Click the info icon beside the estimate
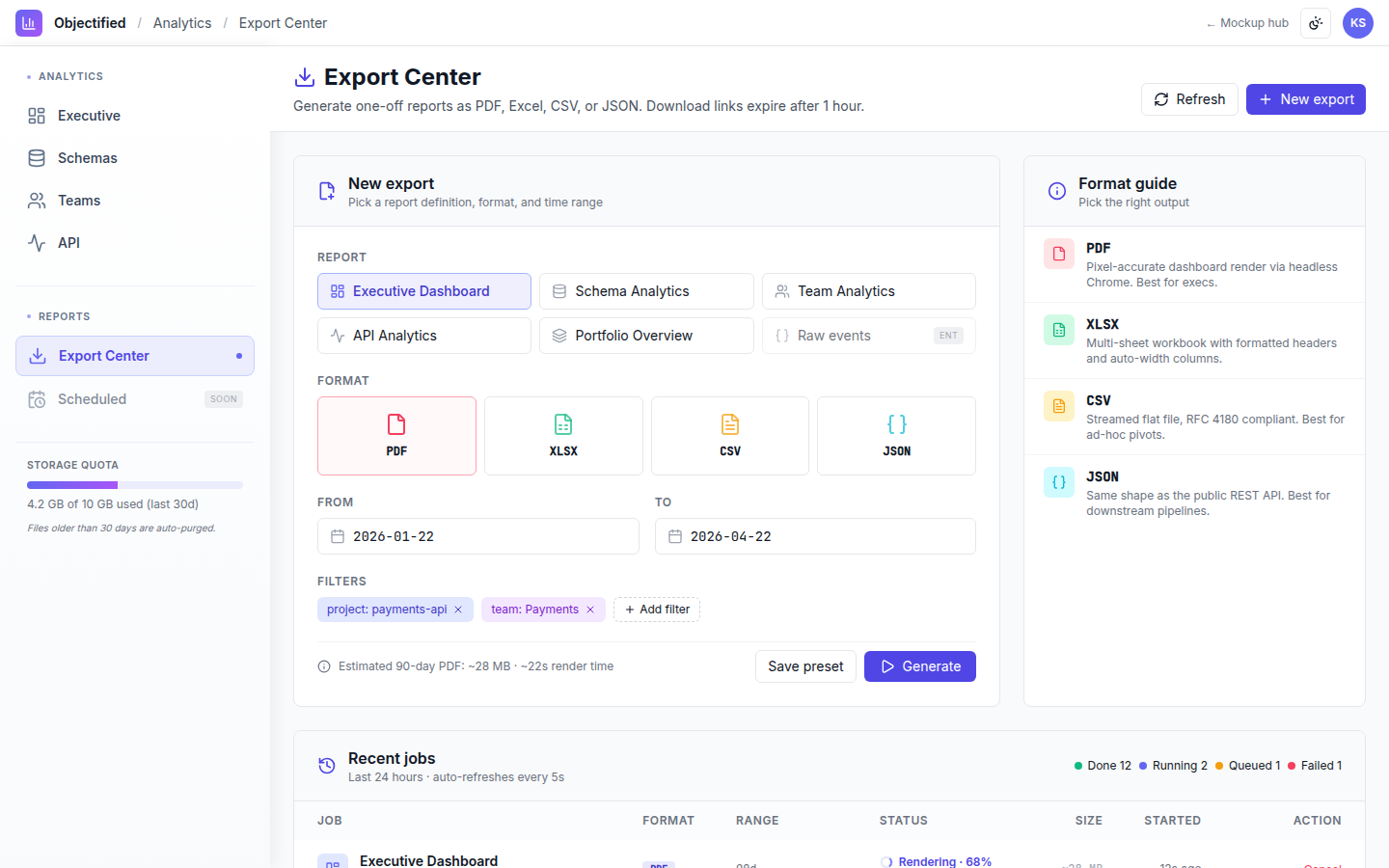 pos(324,666)
